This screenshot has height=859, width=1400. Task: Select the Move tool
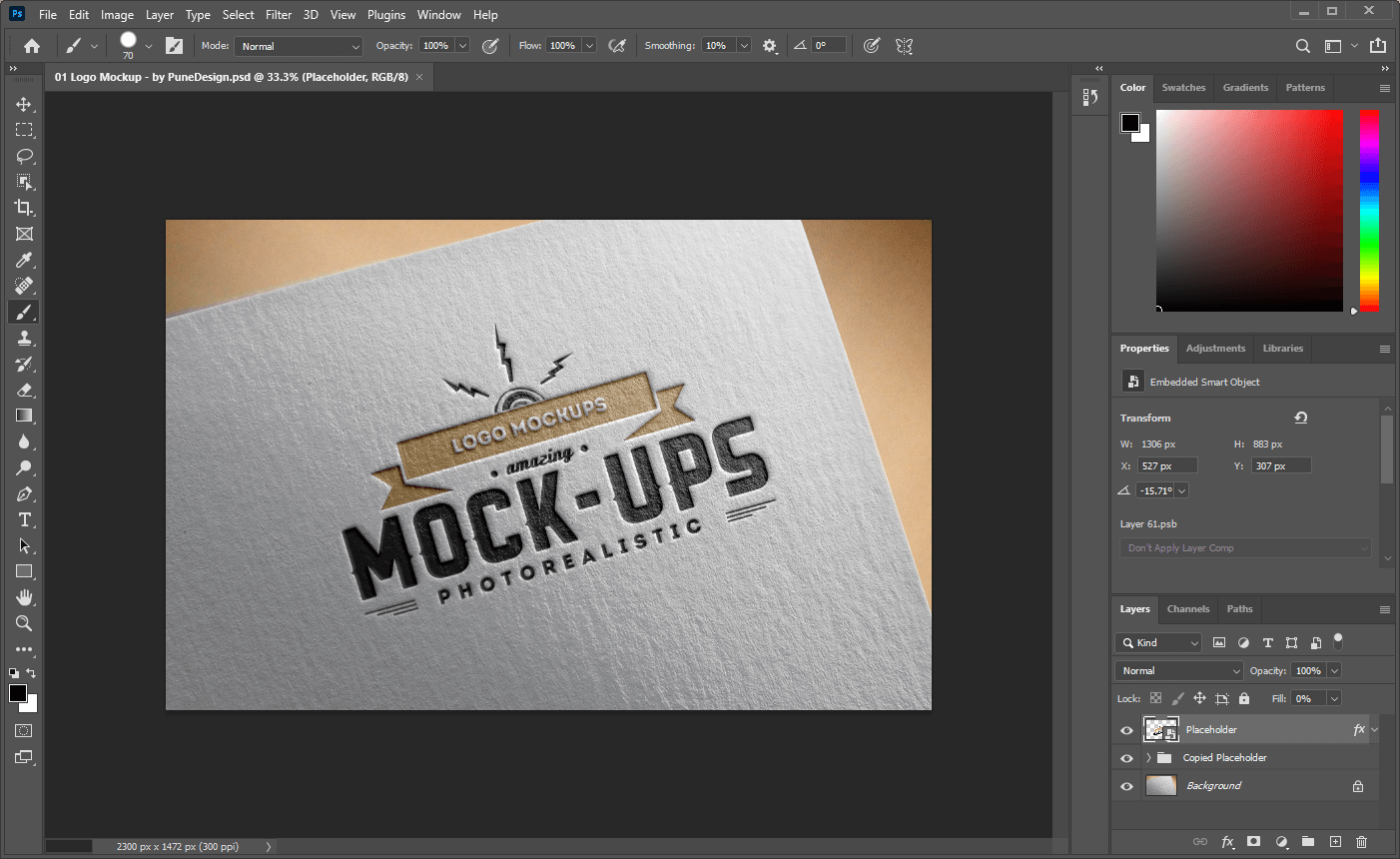(24, 104)
